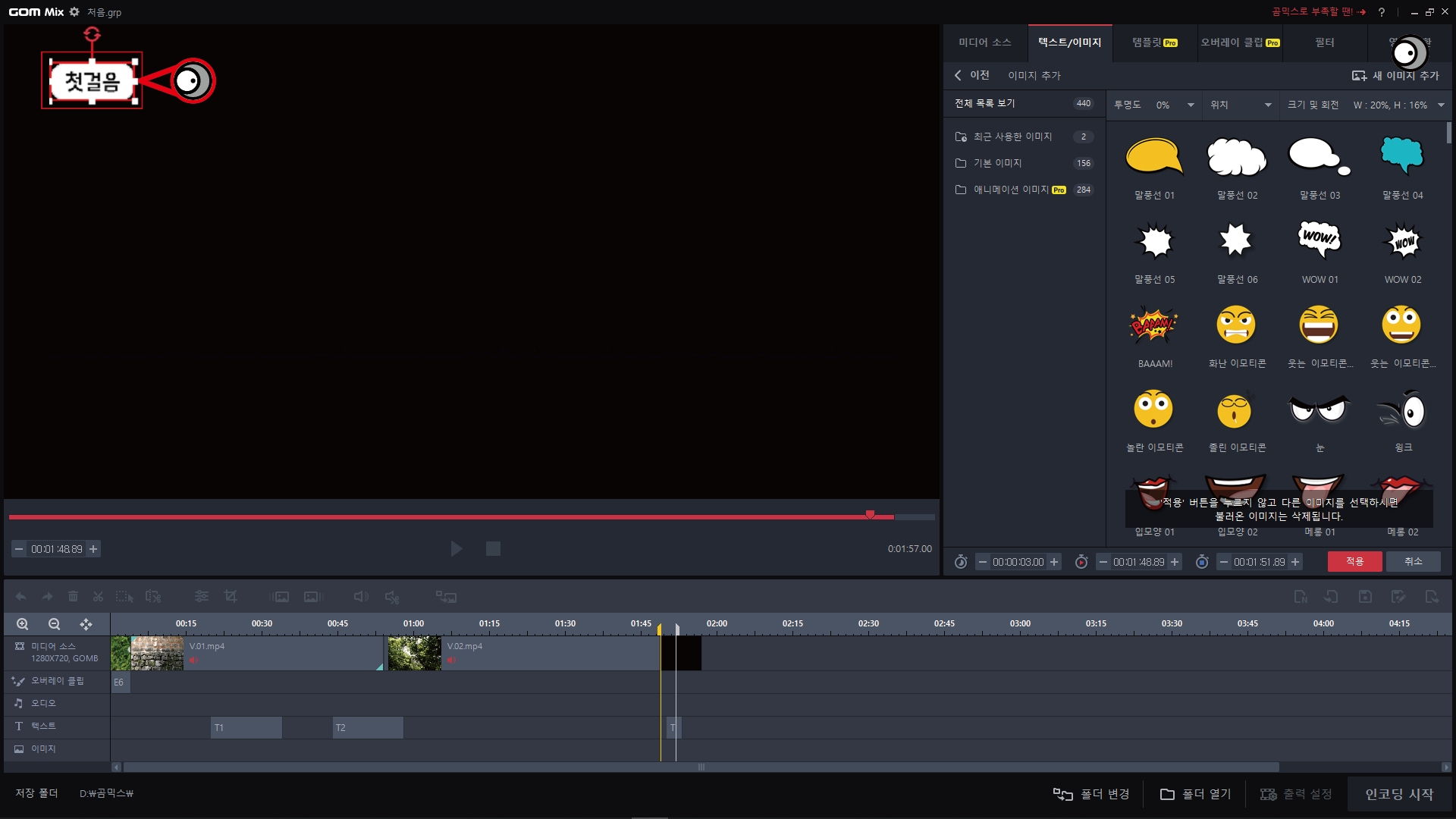
Task: Expand the 크기 및 회전 size dropdown
Action: pos(1441,105)
